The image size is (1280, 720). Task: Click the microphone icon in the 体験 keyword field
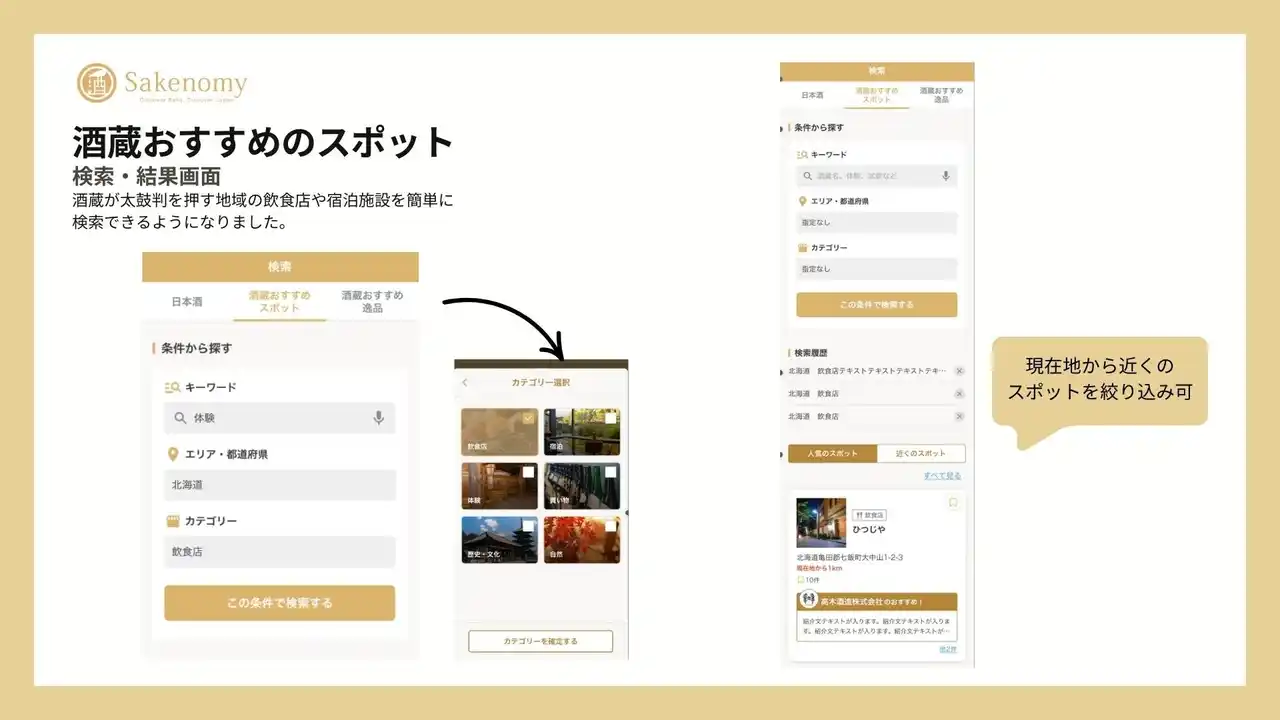click(378, 418)
